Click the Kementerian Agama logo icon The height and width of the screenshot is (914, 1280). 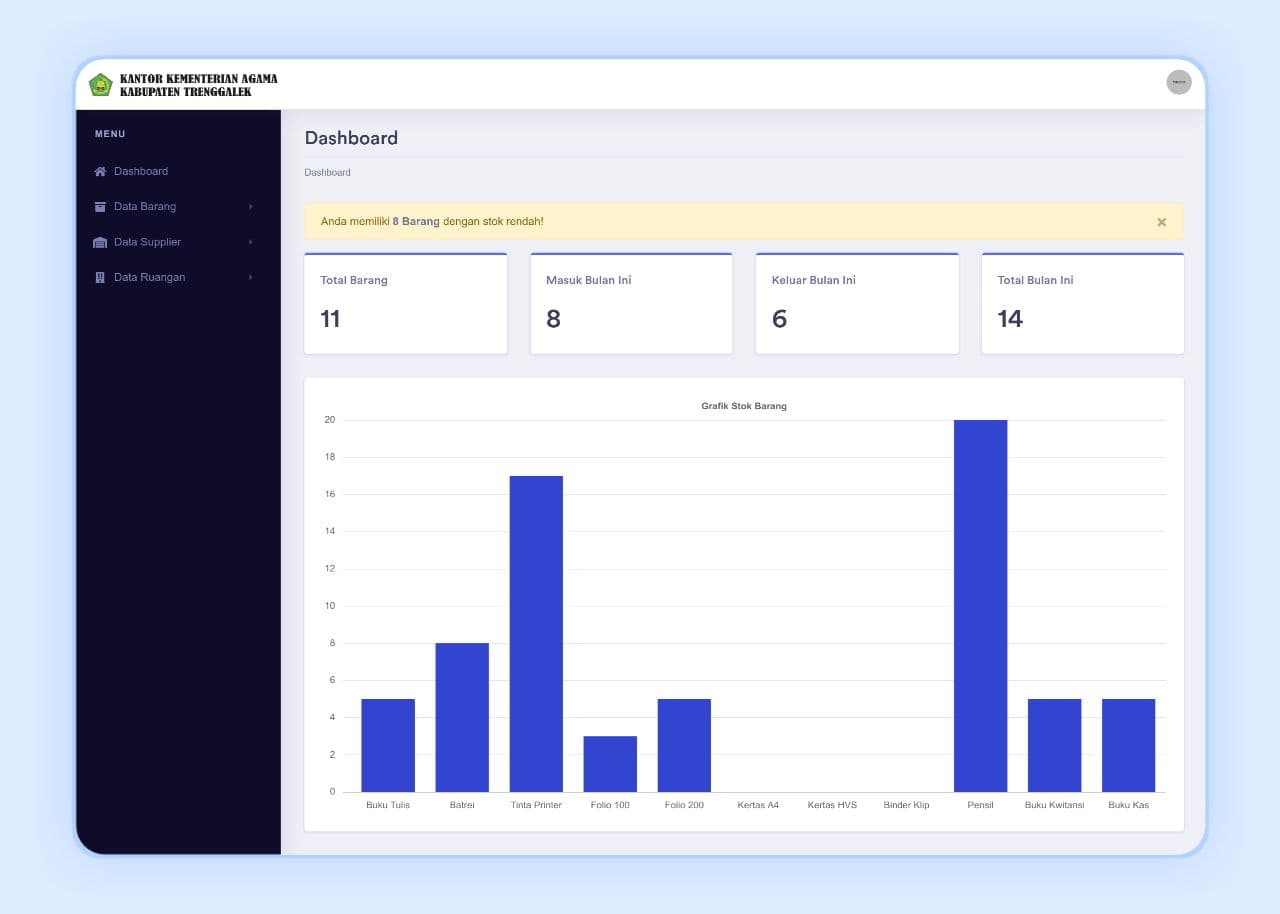coord(100,85)
